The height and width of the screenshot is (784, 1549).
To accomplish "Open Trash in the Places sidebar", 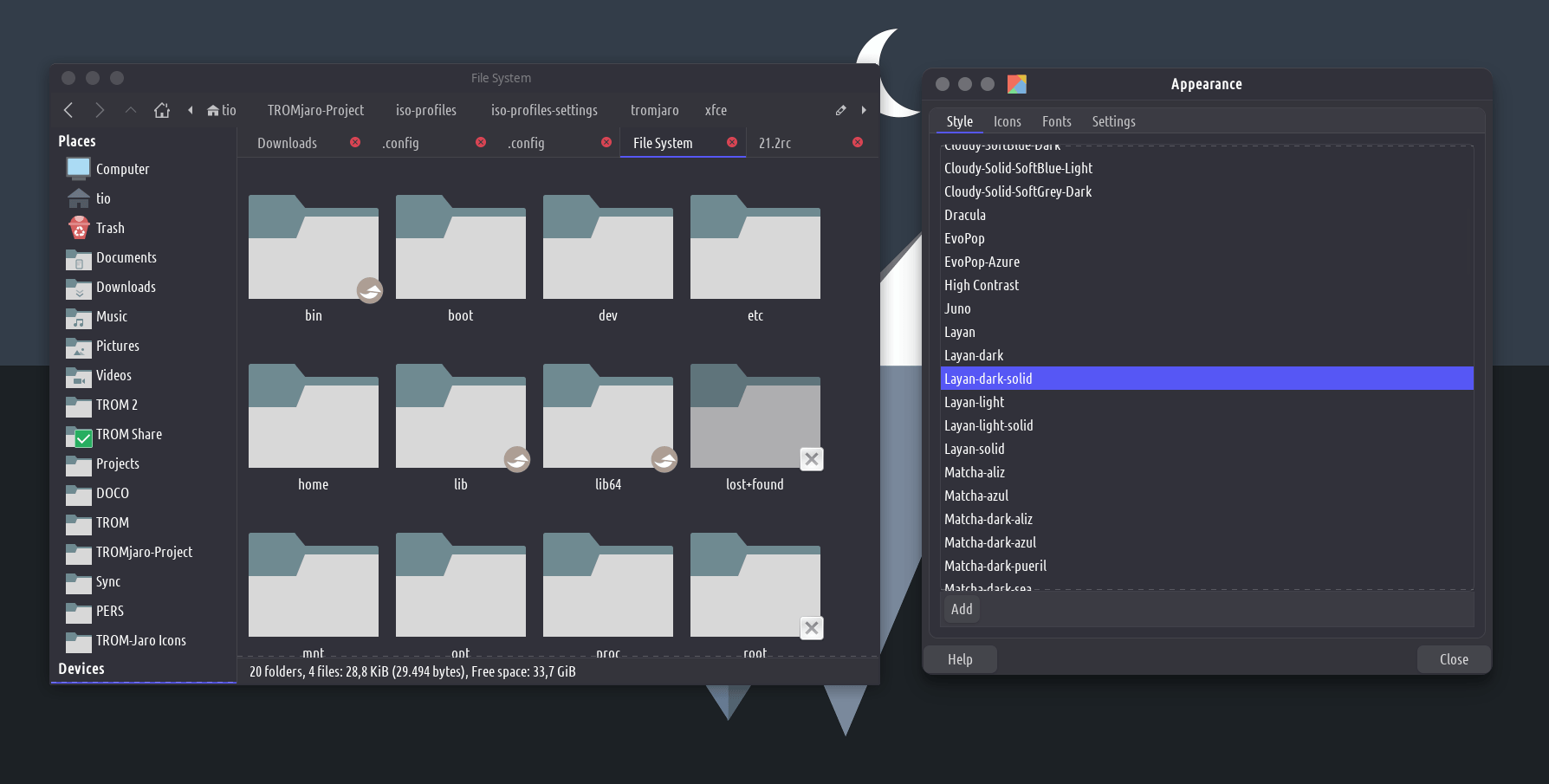I will pos(109,228).
